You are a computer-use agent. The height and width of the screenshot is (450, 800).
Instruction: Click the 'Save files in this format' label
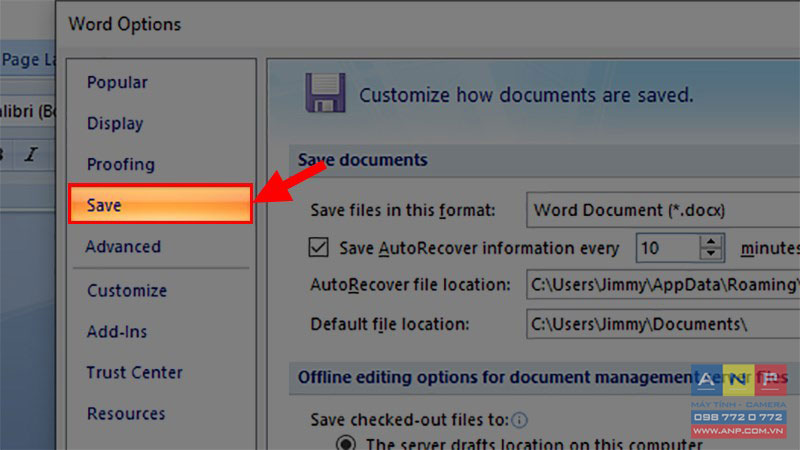403,210
